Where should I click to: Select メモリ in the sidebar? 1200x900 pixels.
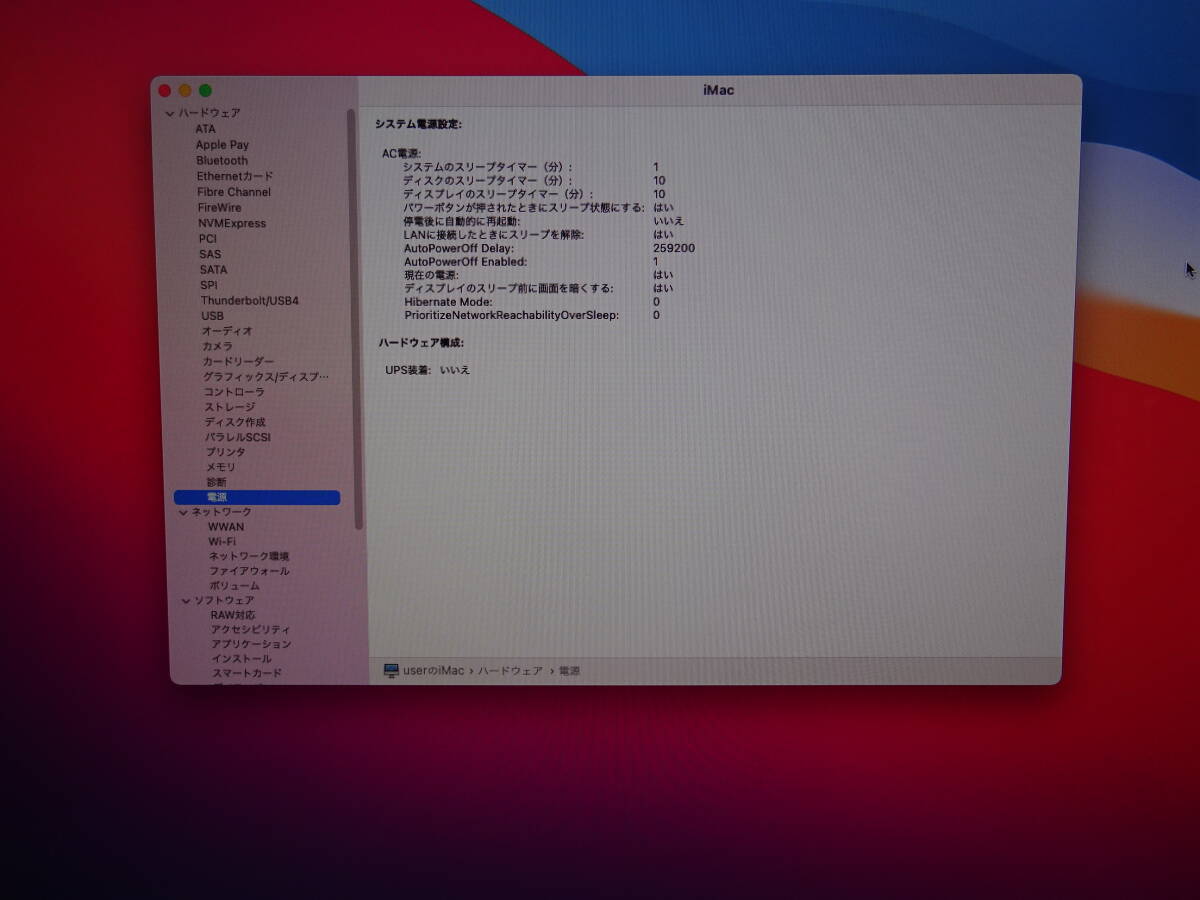point(221,467)
